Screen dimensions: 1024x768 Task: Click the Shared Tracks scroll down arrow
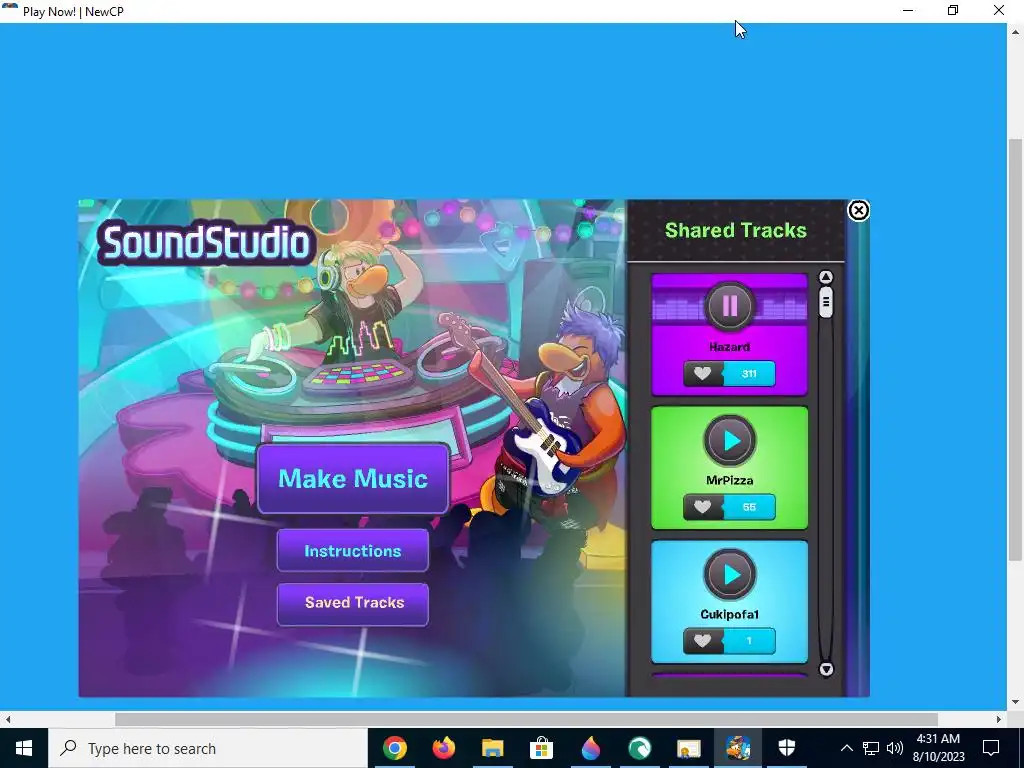click(825, 669)
